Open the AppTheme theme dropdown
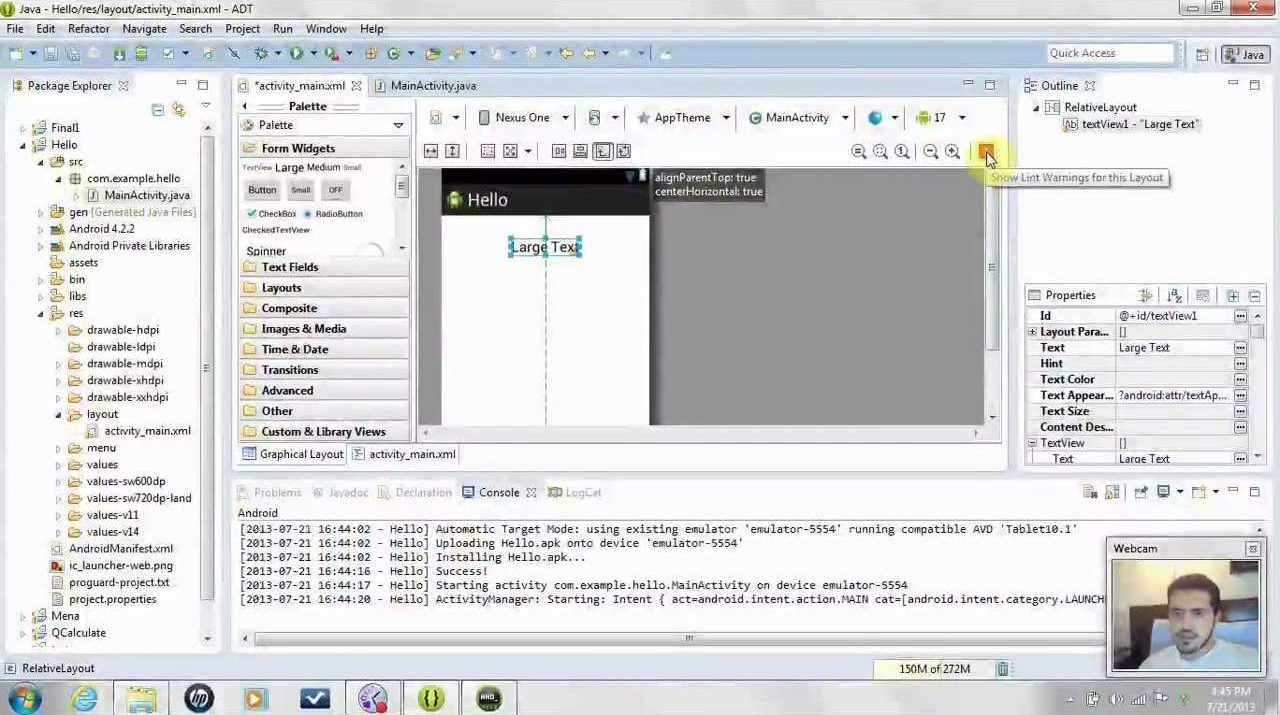 (x=683, y=118)
